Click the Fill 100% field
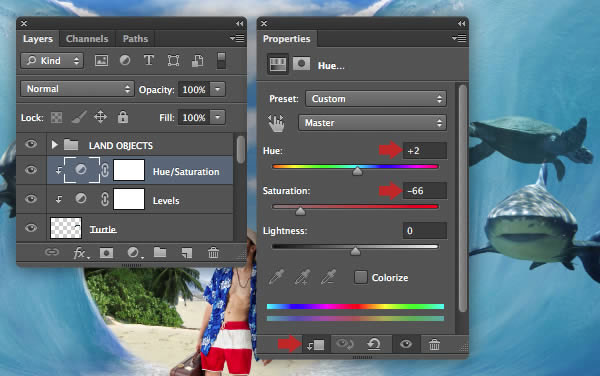 coord(194,117)
